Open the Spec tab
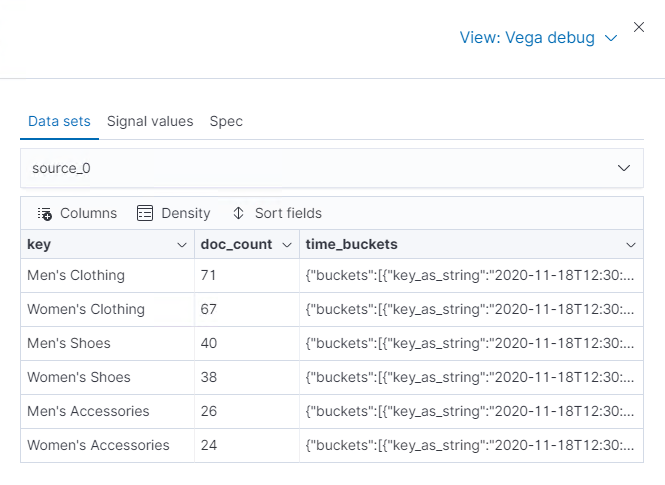The image size is (665, 485). [x=226, y=121]
